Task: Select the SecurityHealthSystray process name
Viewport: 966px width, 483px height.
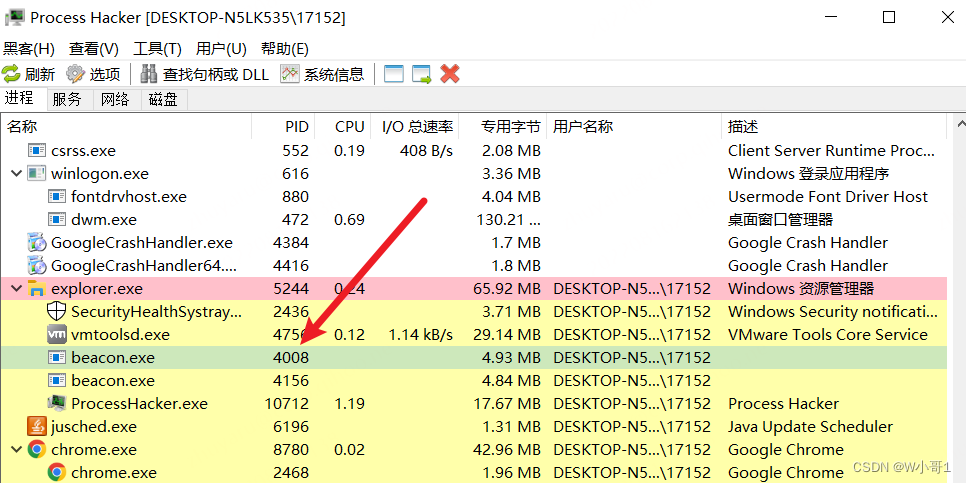Action: pos(156,312)
